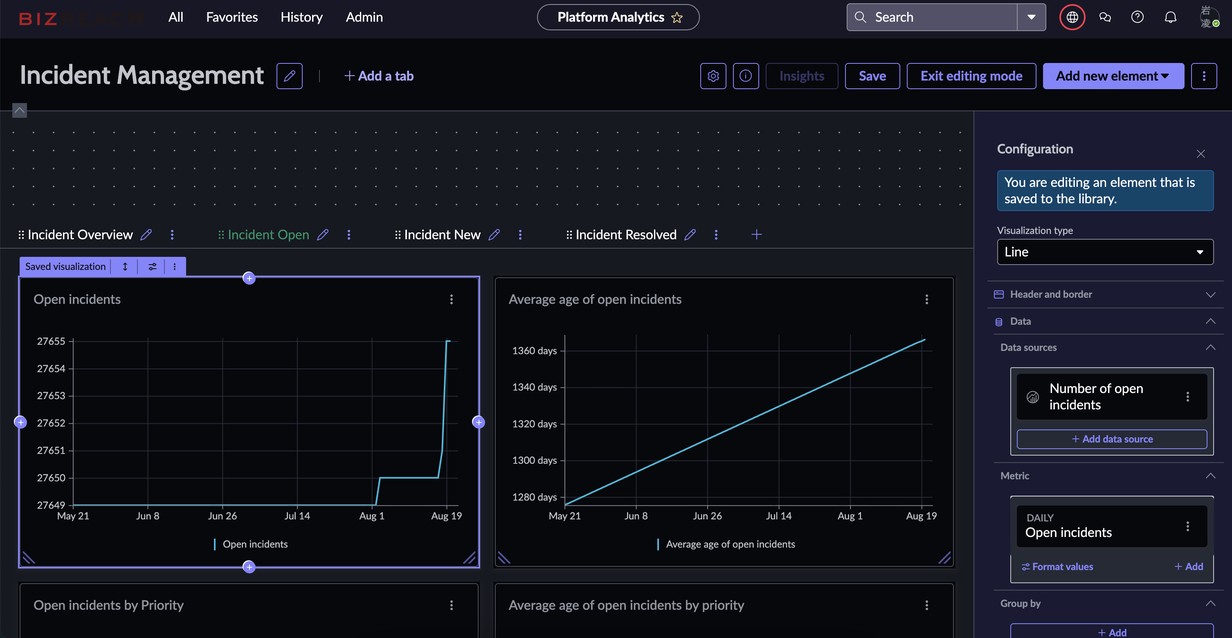Open the All menu
This screenshot has height=638, width=1232.
(176, 17)
